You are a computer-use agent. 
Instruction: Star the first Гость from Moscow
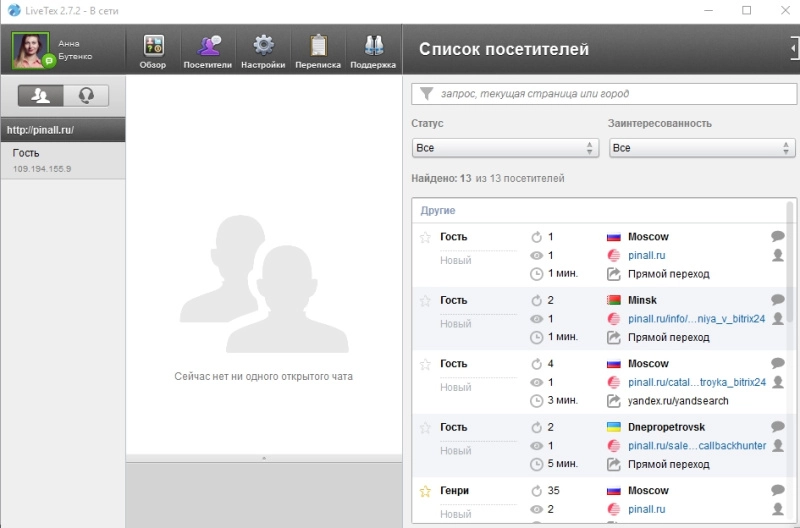click(x=424, y=238)
